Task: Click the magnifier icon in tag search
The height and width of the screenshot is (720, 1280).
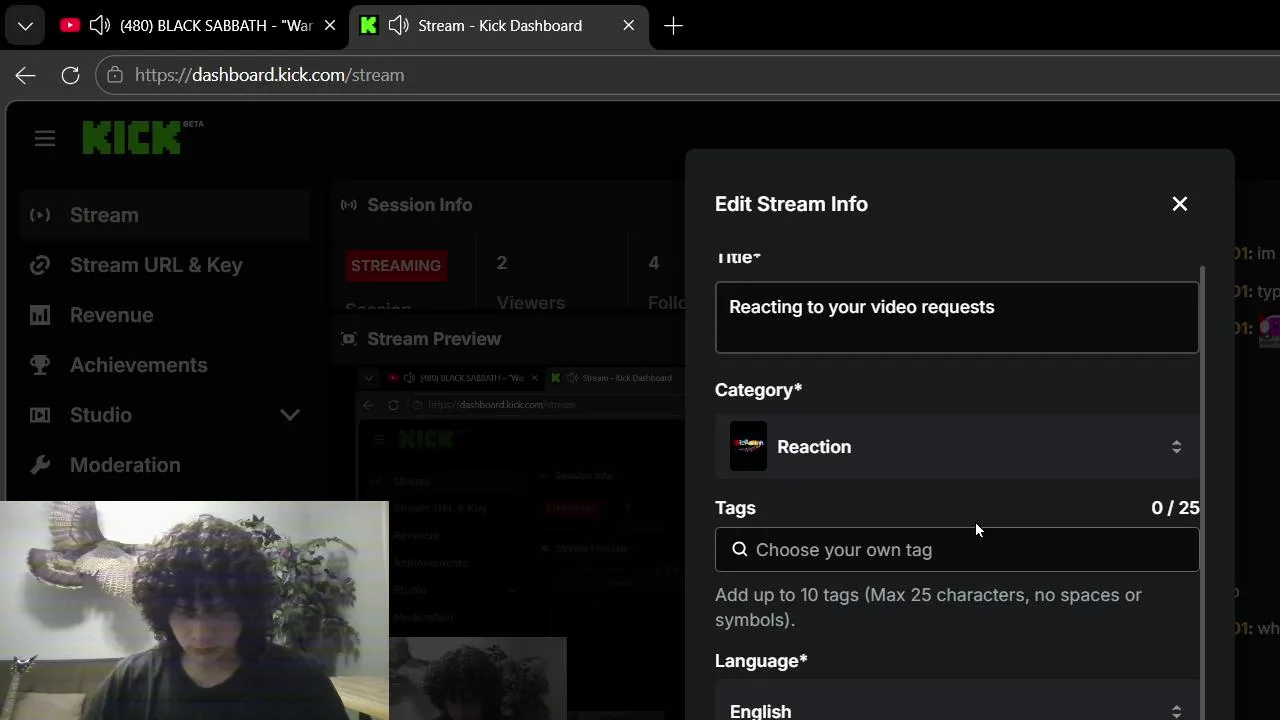Action: pos(740,549)
